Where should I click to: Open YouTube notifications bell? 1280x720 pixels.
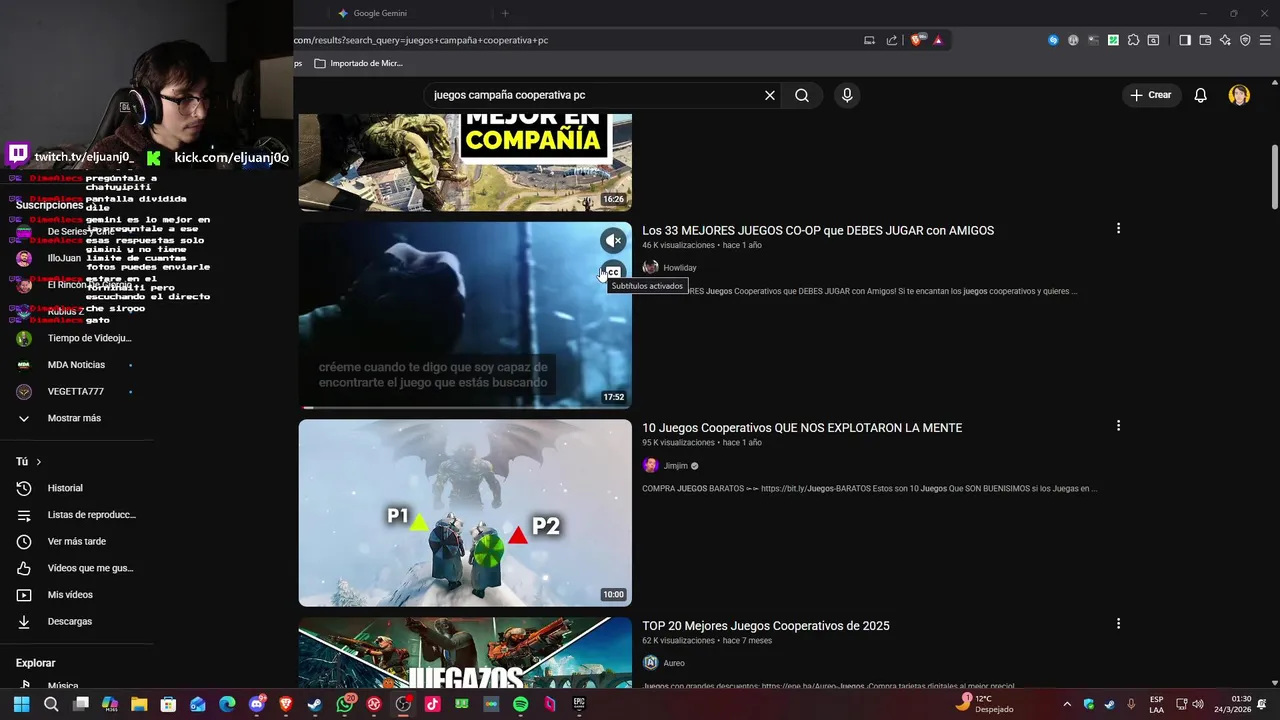(x=1200, y=95)
